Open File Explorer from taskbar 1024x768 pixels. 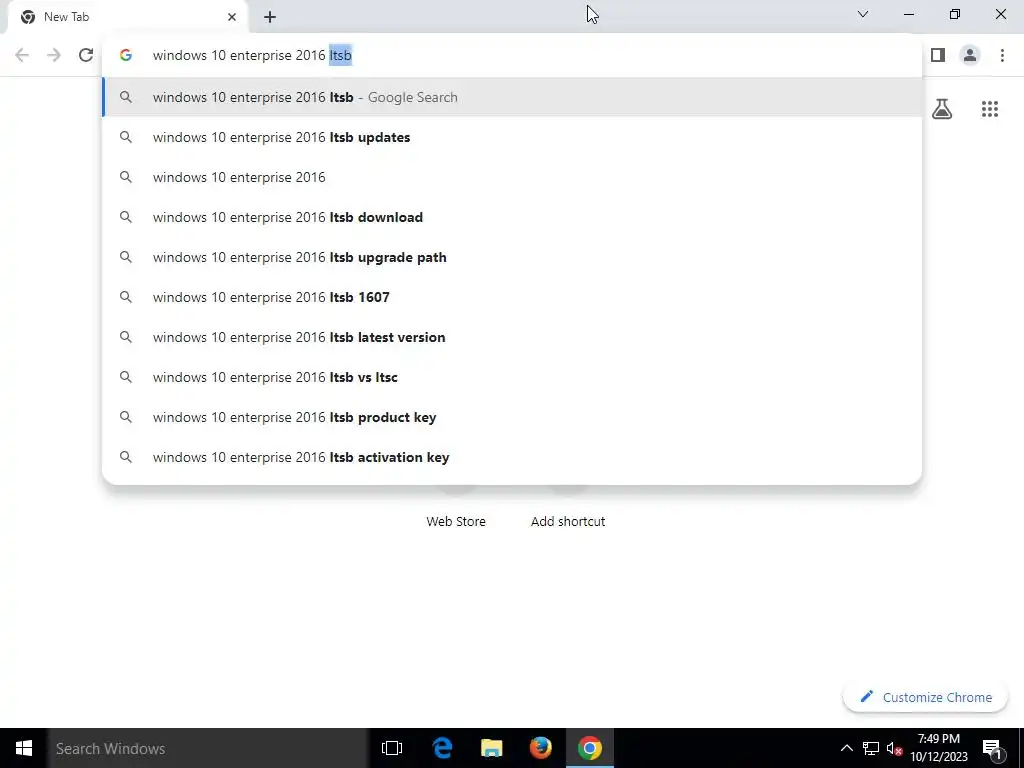click(491, 748)
